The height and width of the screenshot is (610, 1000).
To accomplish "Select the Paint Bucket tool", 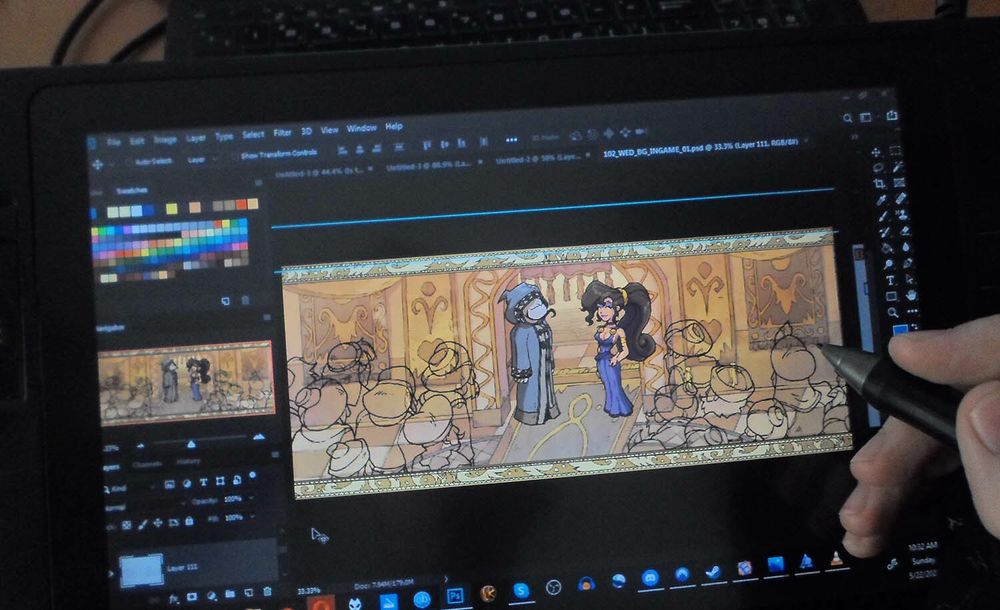I will [x=886, y=249].
